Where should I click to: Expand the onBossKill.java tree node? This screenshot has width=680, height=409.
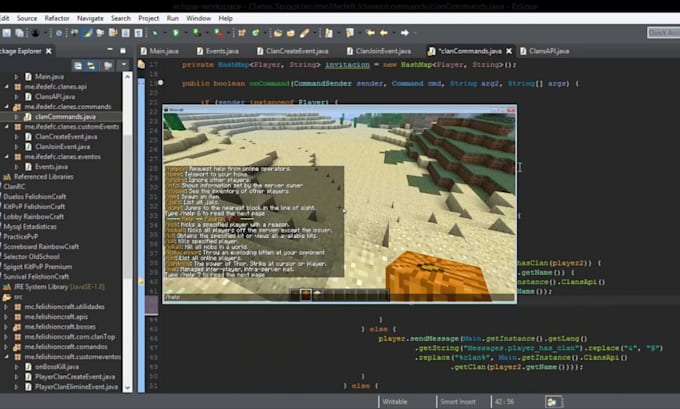16,367
